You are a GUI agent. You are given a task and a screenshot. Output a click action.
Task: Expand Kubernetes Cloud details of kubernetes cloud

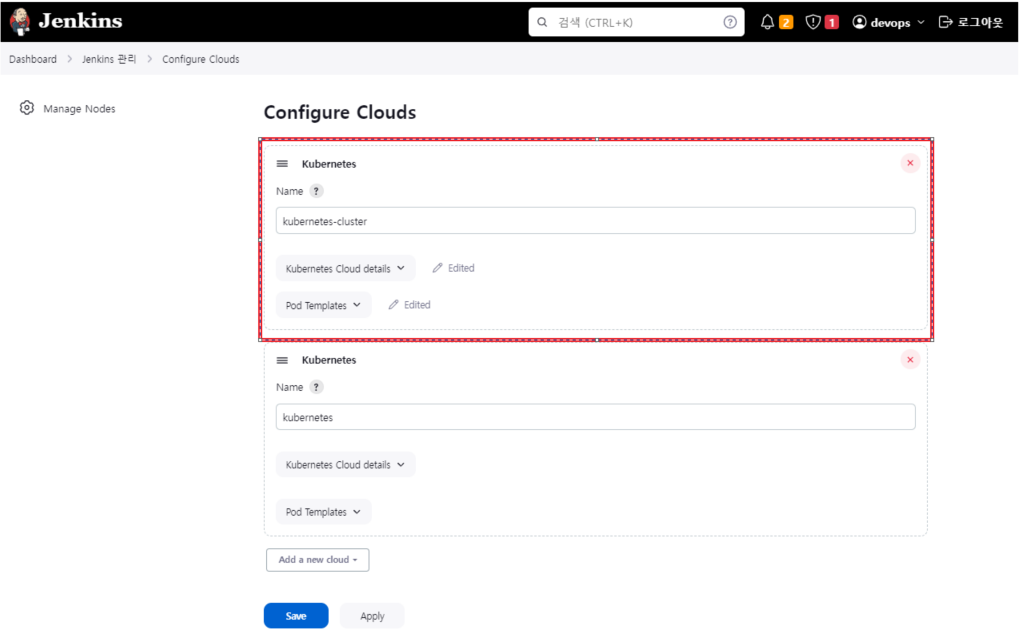pyautogui.click(x=345, y=465)
